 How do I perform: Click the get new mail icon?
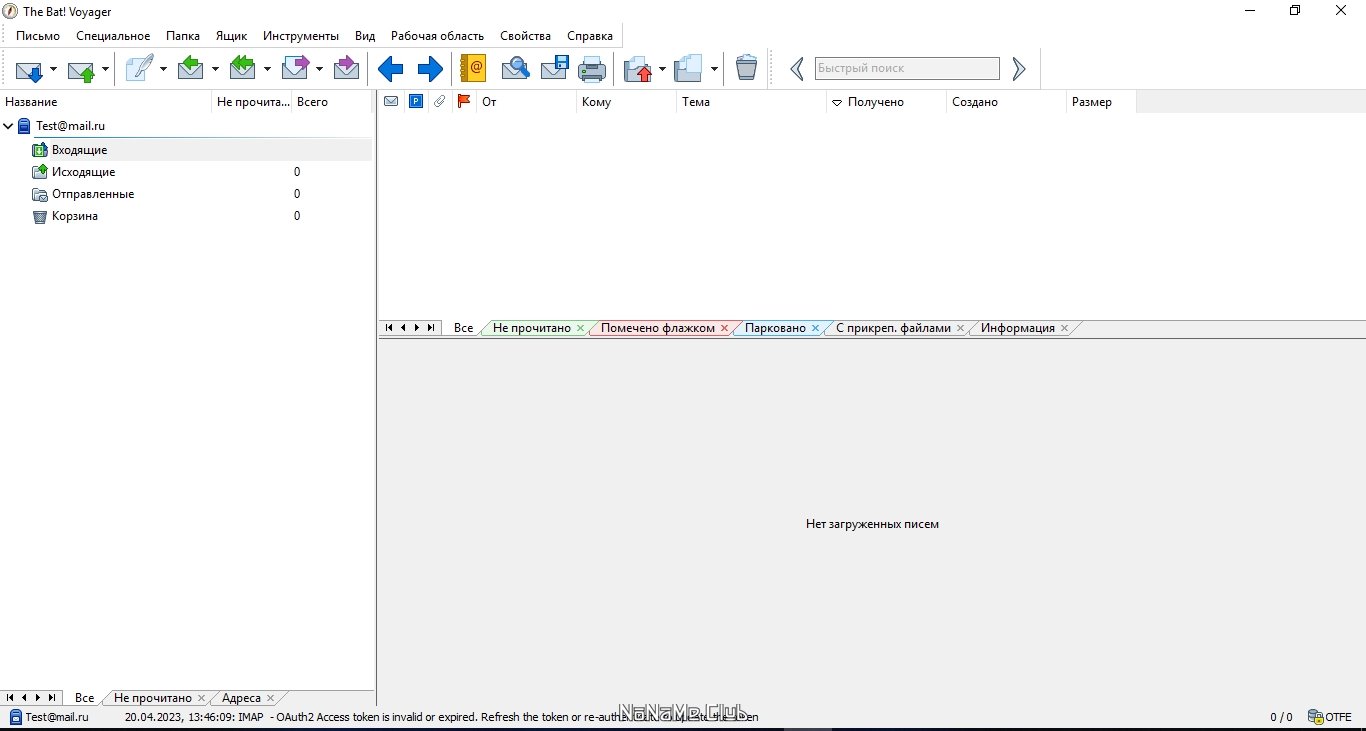coord(29,69)
